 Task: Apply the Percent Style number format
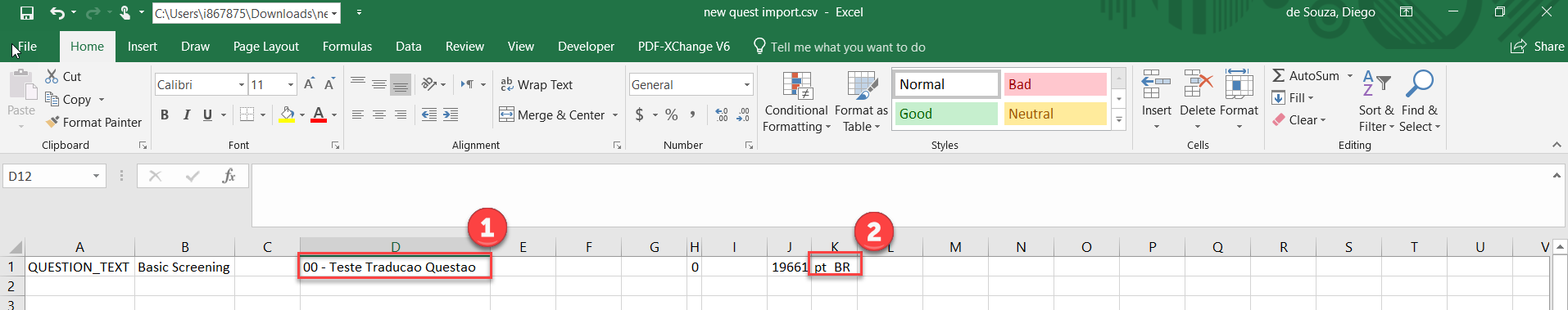click(672, 115)
